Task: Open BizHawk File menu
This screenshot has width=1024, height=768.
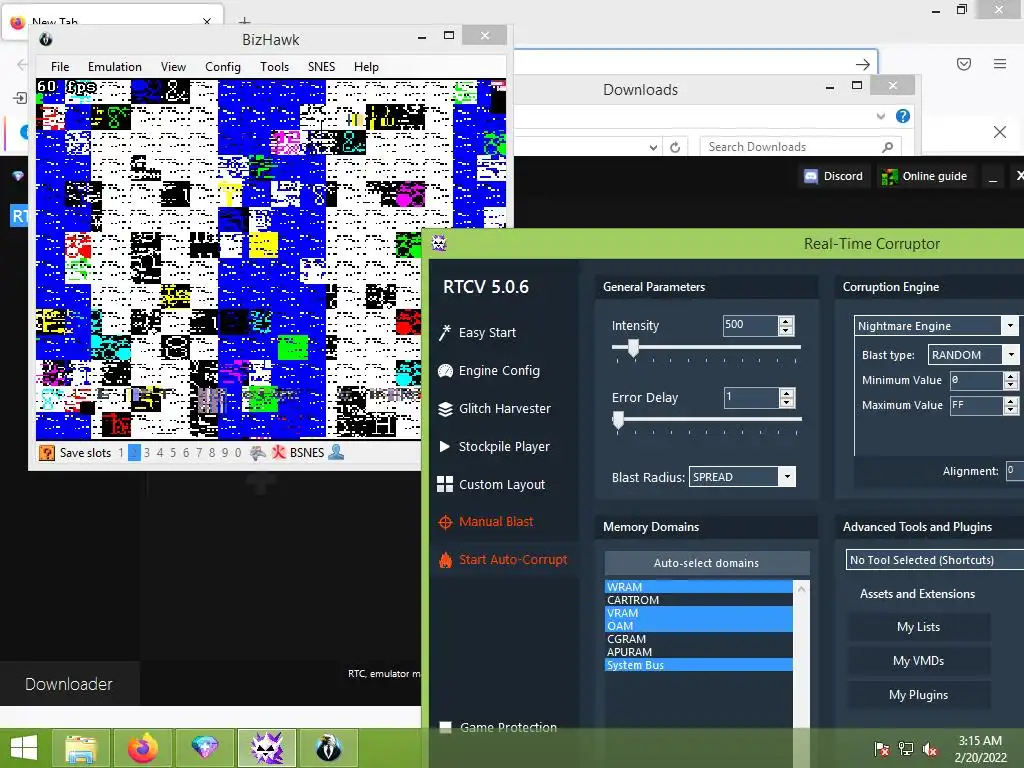Action: [x=60, y=67]
